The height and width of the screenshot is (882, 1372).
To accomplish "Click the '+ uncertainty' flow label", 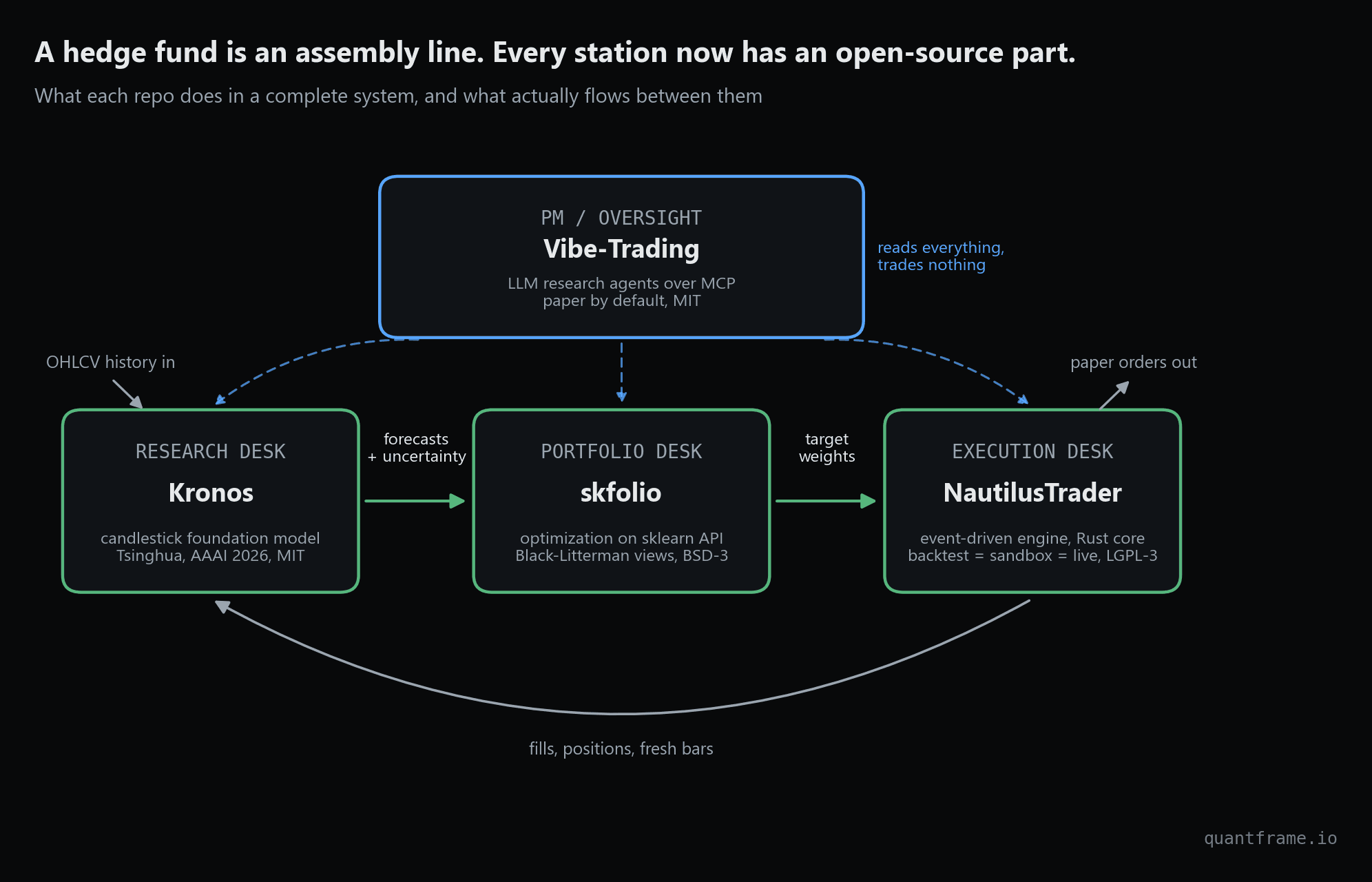I will tap(417, 456).
